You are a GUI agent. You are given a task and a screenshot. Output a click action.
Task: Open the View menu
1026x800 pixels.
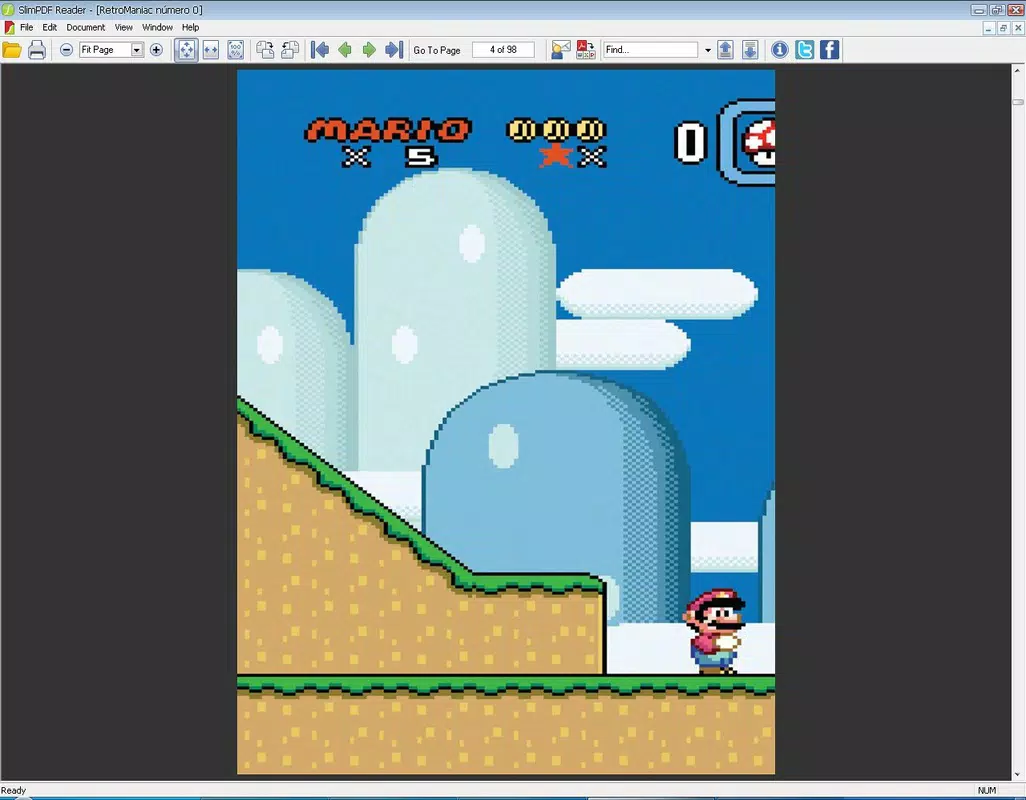(x=124, y=27)
